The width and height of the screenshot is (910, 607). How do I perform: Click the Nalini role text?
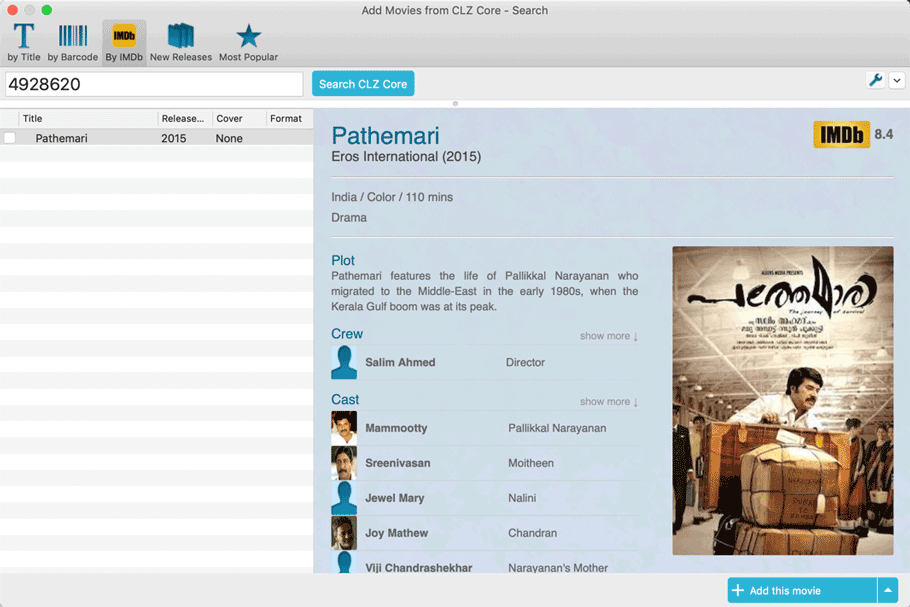click(522, 498)
